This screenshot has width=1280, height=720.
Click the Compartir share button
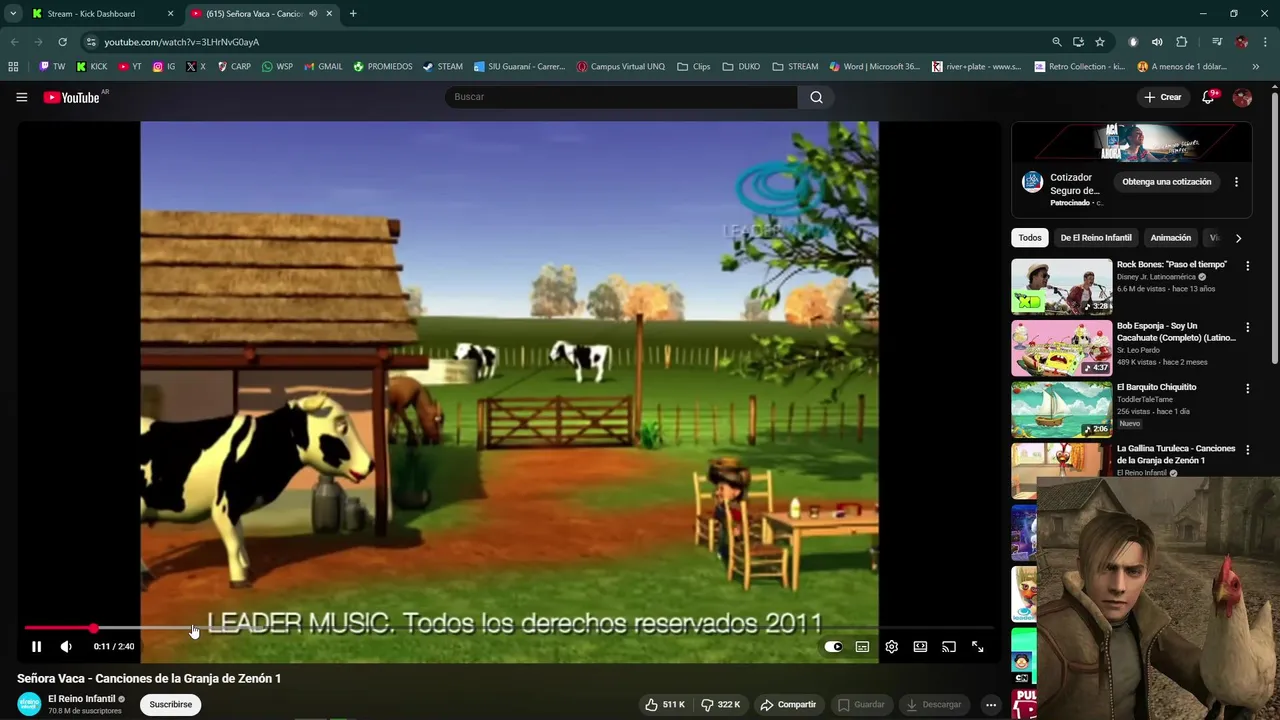pos(788,704)
